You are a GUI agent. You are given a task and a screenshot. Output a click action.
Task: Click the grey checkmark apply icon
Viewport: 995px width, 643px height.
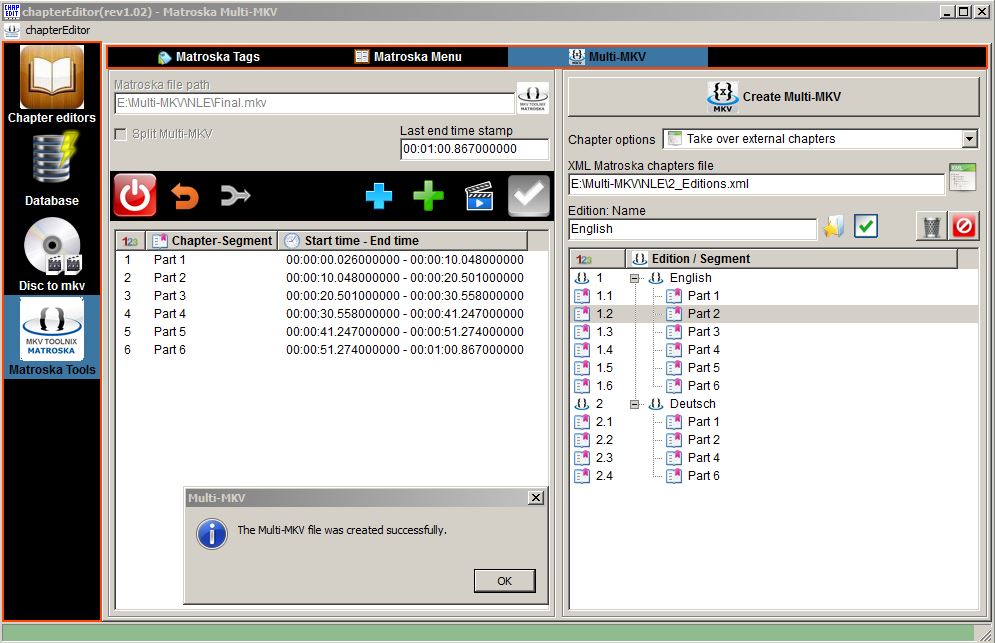click(529, 196)
